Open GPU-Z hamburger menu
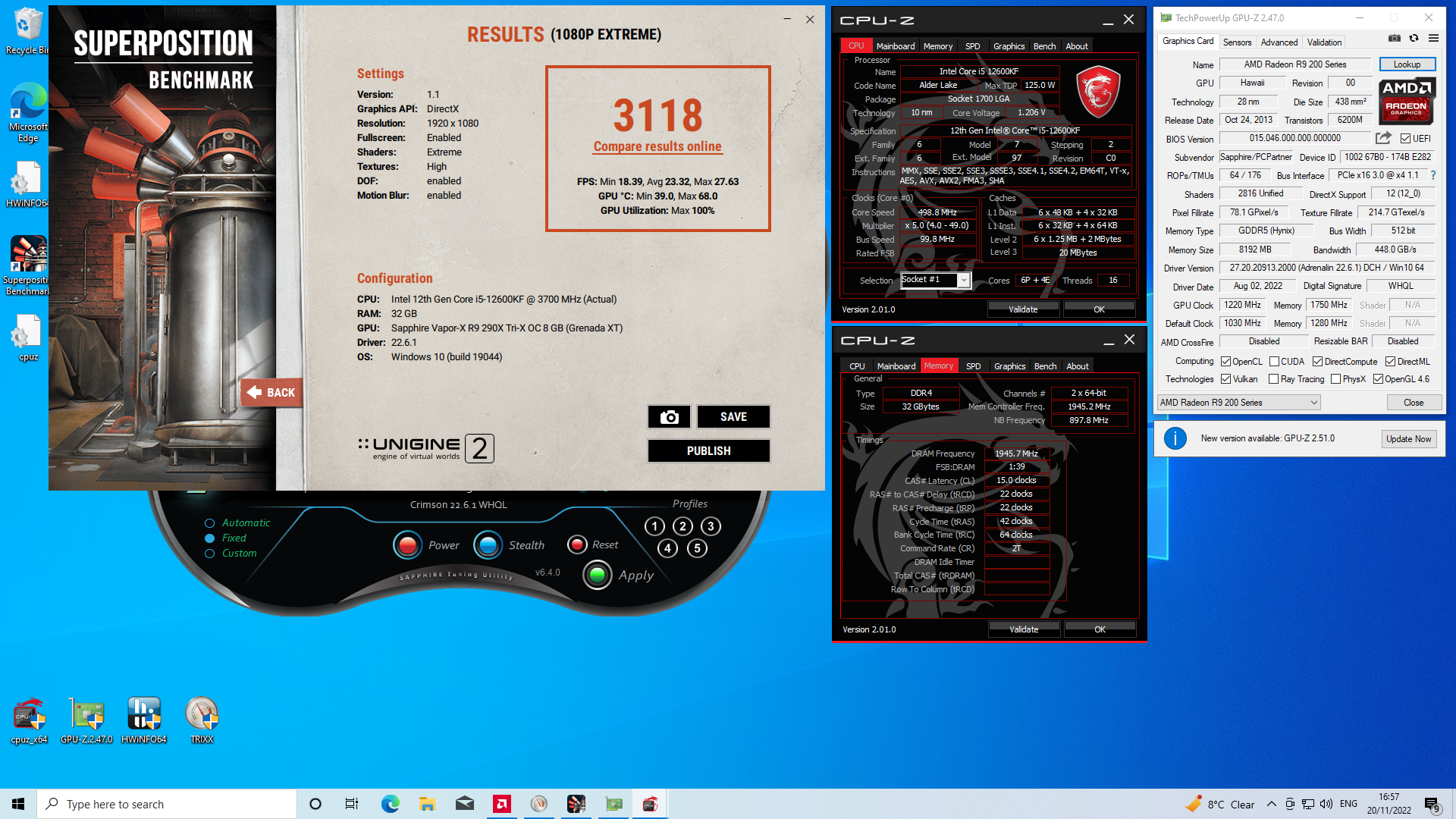The image size is (1456, 819). click(1433, 38)
